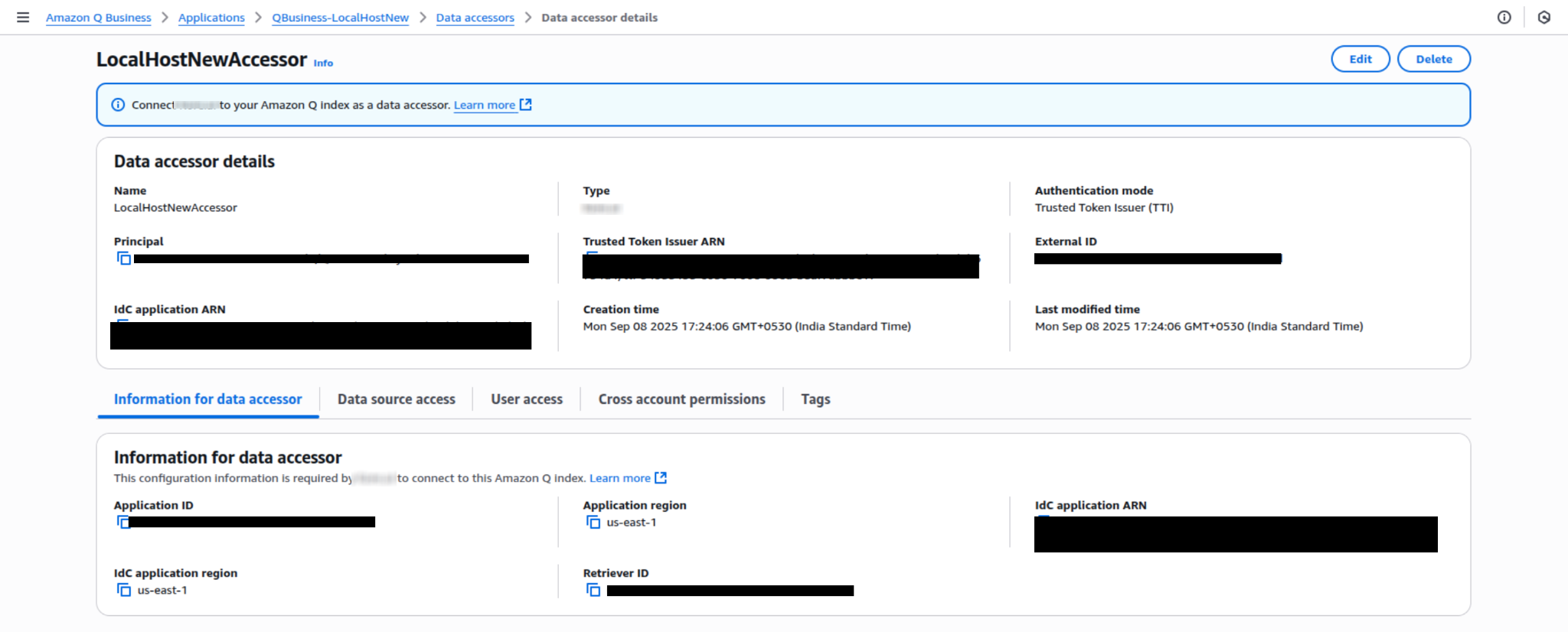Image resolution: width=1568 pixels, height=632 pixels.
Task: Copy the Retriever ID value
Action: click(x=593, y=590)
